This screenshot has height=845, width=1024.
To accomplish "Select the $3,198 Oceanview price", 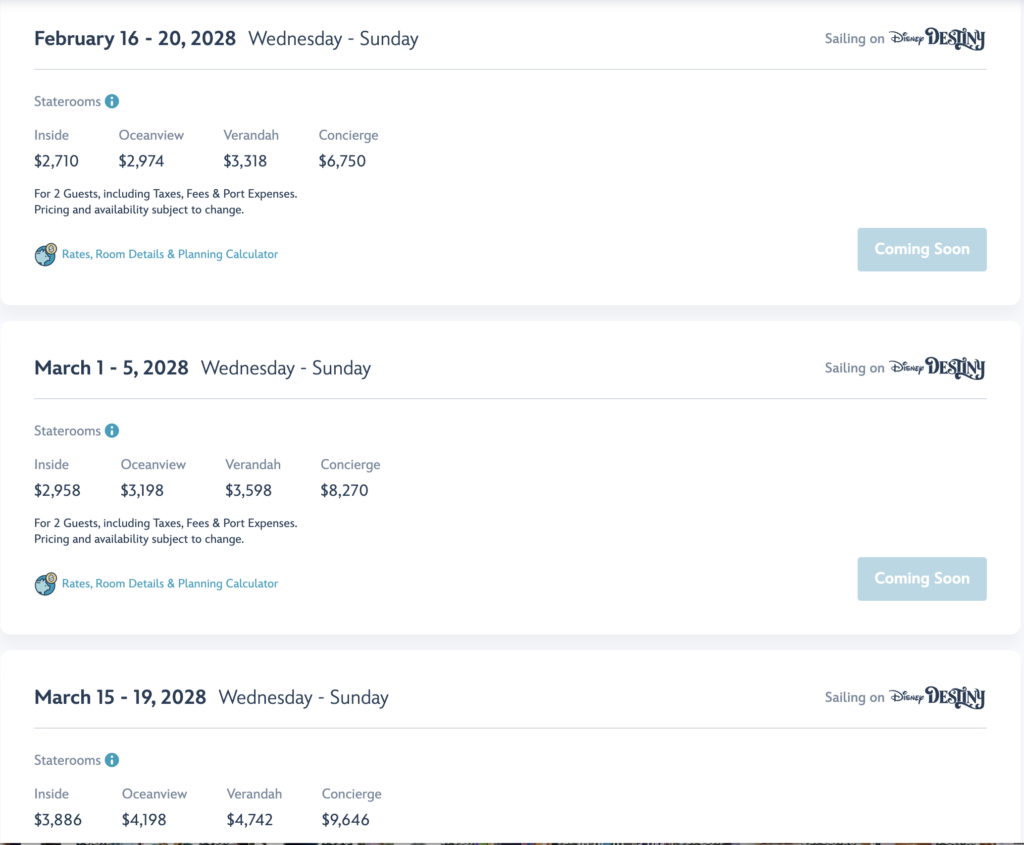I will [x=142, y=490].
